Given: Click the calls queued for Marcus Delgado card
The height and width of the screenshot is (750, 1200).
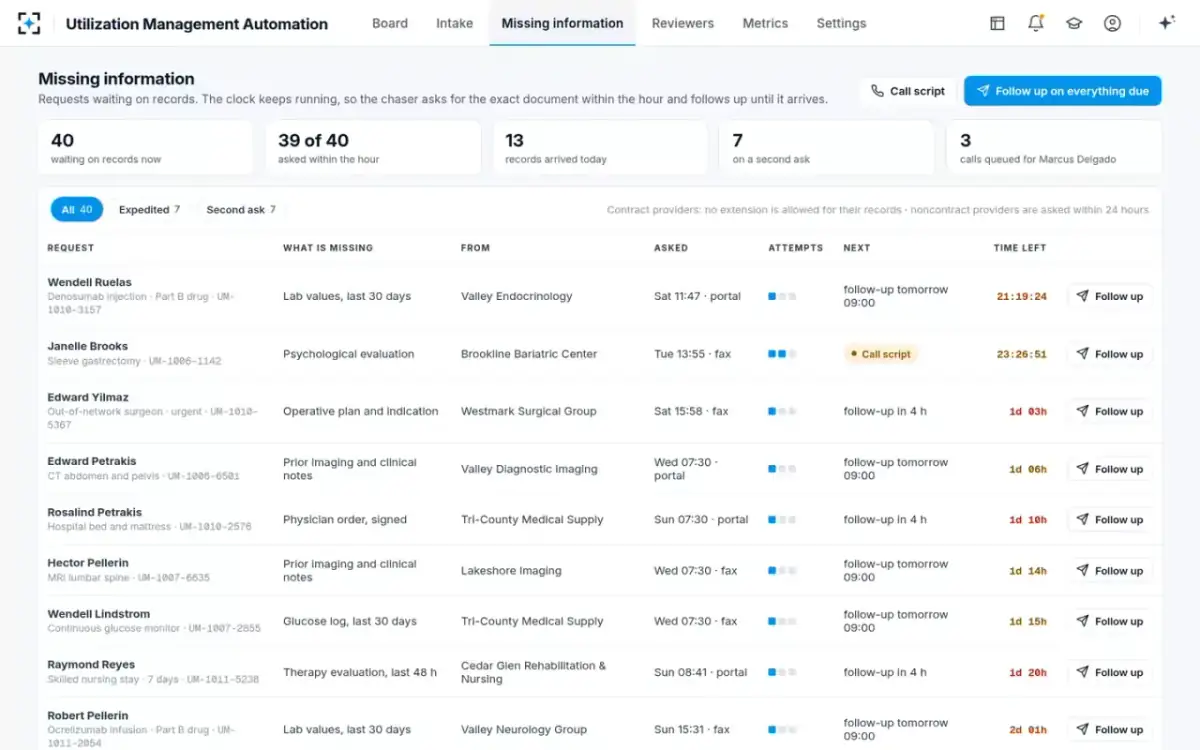Looking at the screenshot, I should [x=1054, y=148].
